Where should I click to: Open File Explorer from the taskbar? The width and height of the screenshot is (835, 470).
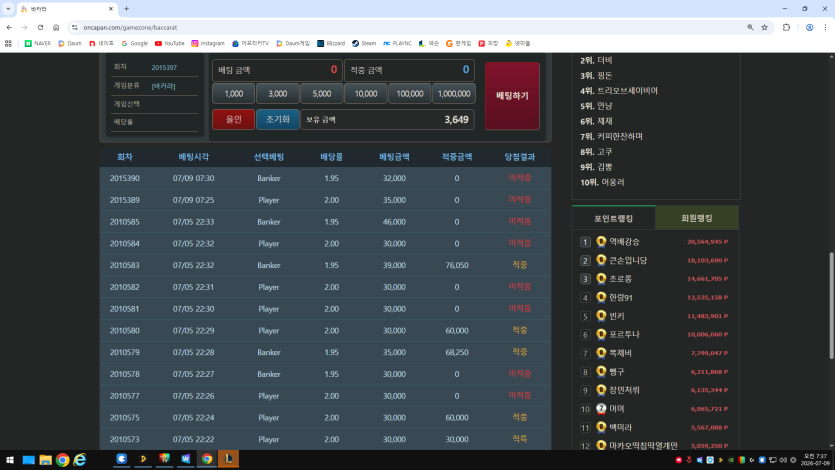coord(46,459)
